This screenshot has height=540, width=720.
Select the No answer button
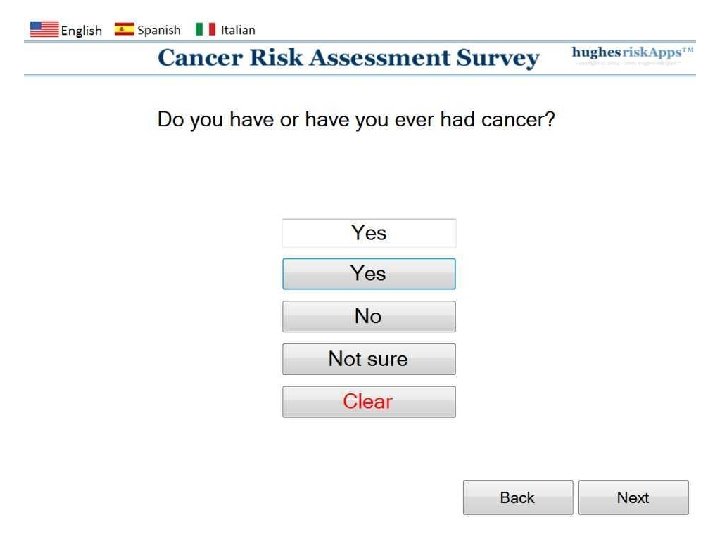[x=368, y=316]
